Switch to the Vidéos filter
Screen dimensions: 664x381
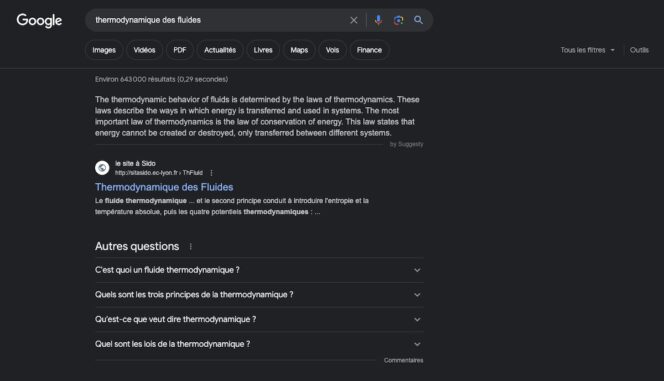144,50
